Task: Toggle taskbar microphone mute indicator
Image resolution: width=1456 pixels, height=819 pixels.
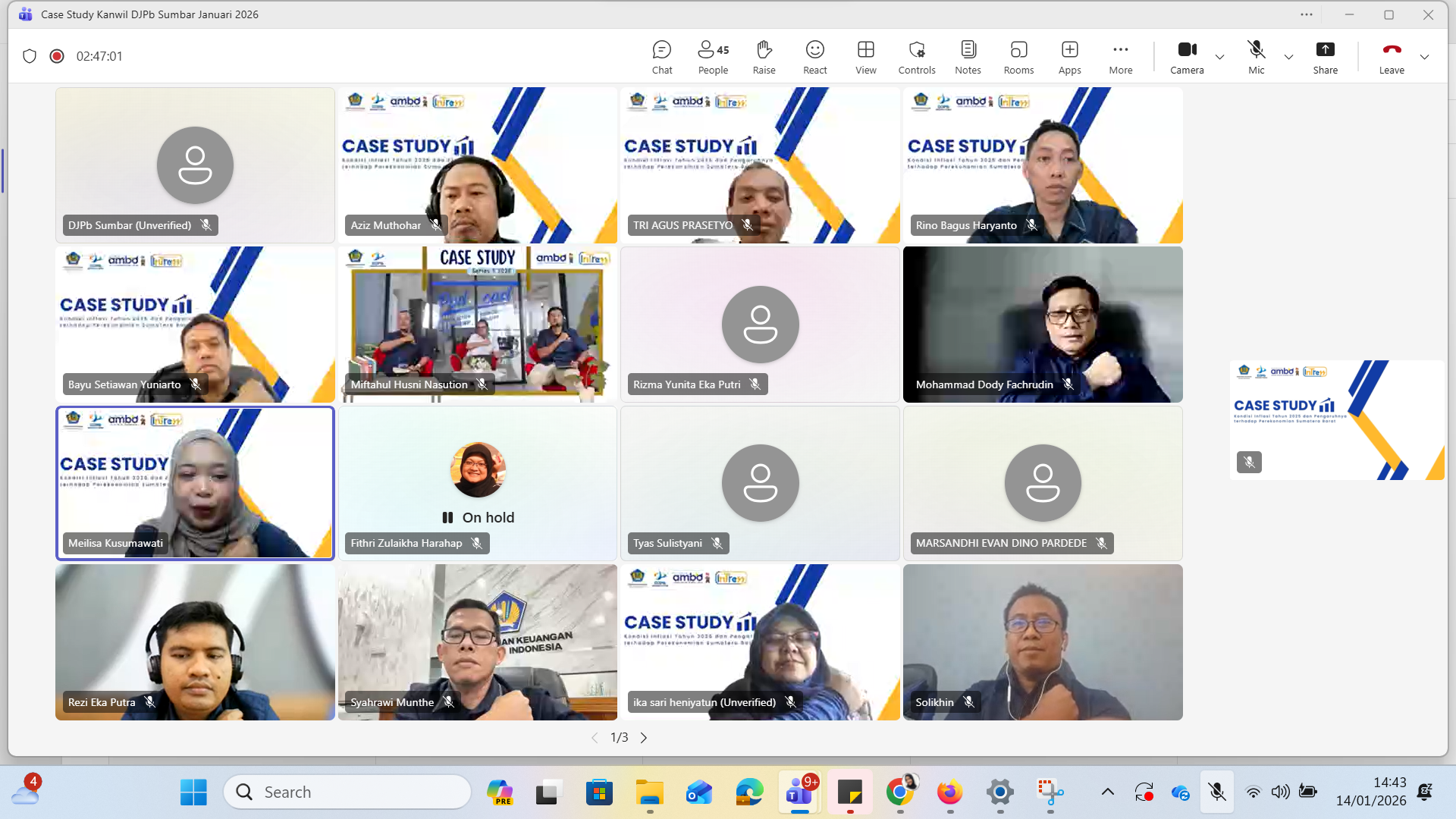Action: [x=1216, y=792]
